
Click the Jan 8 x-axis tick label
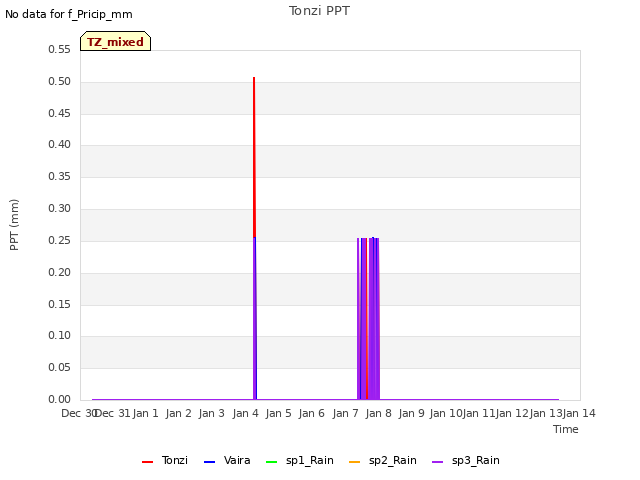coord(378,413)
